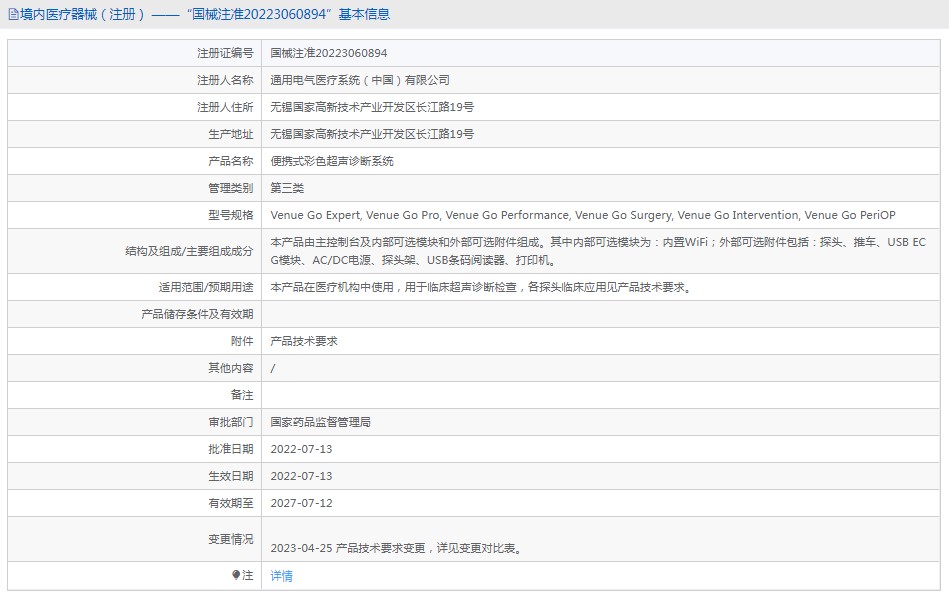949x598 pixels.
Task: Select registration number 国械注准20223060894 in the table
Action: point(329,53)
